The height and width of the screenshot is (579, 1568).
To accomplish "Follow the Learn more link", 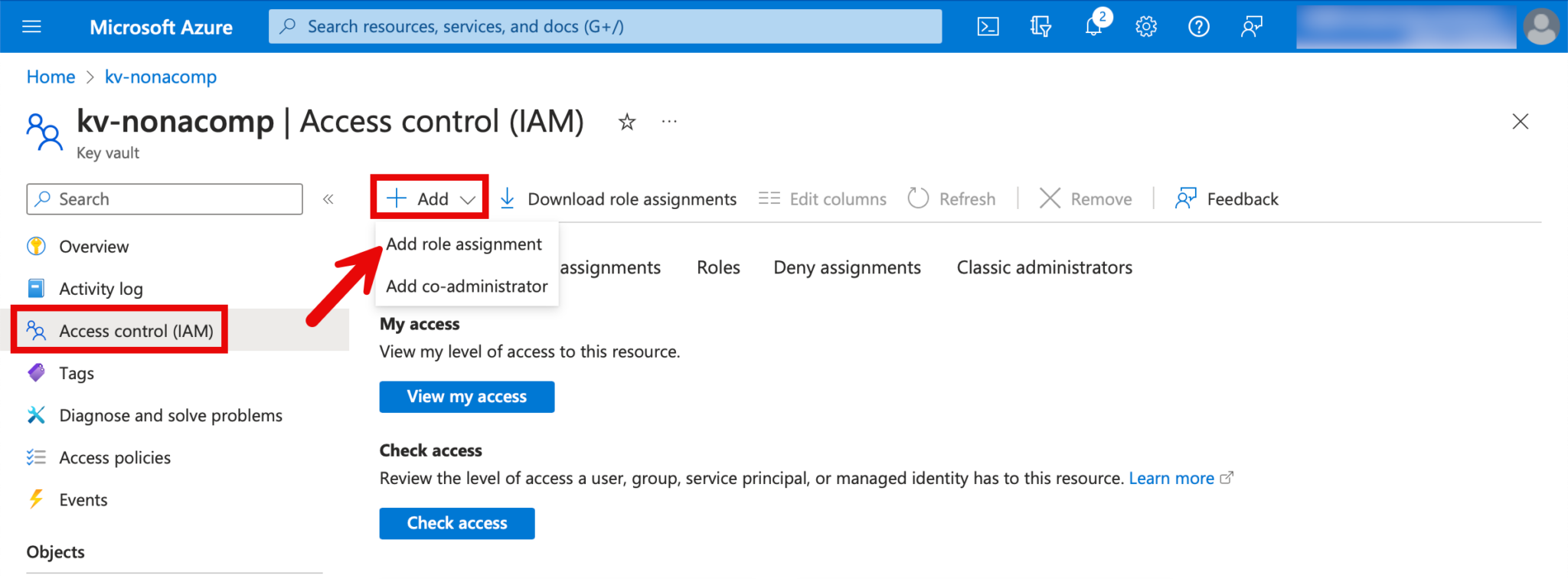I will point(1171,479).
